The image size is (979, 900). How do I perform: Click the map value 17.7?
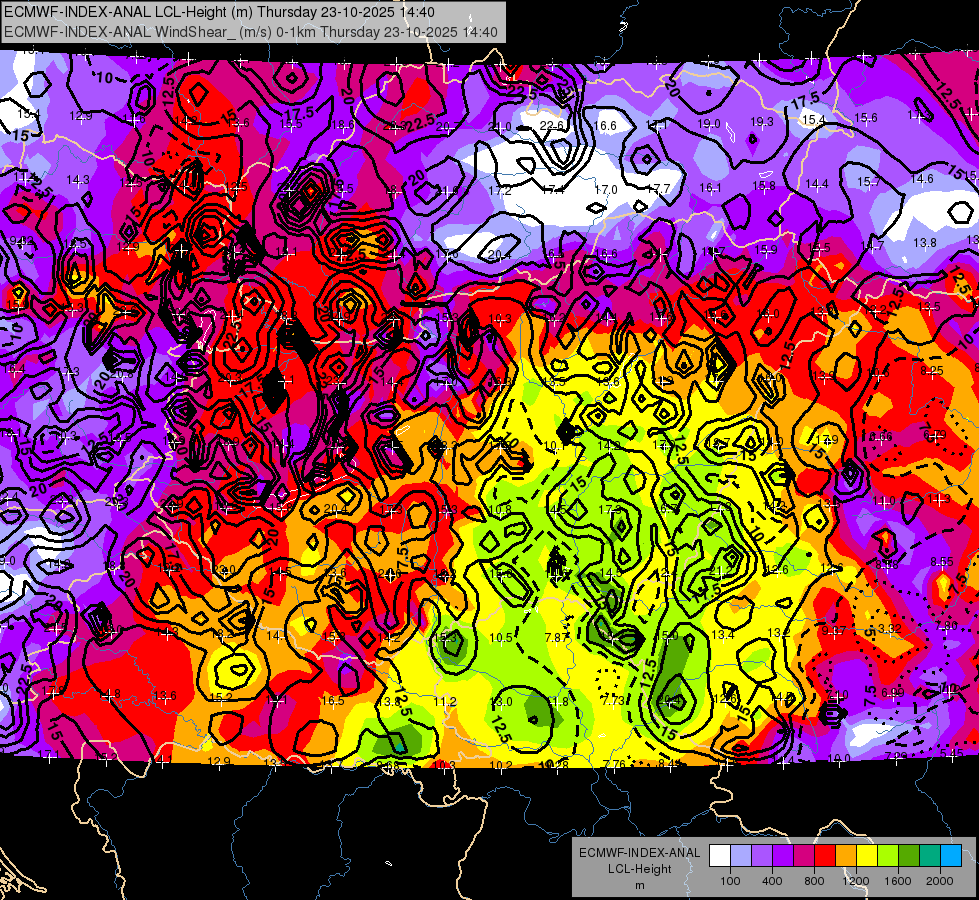coord(658,189)
